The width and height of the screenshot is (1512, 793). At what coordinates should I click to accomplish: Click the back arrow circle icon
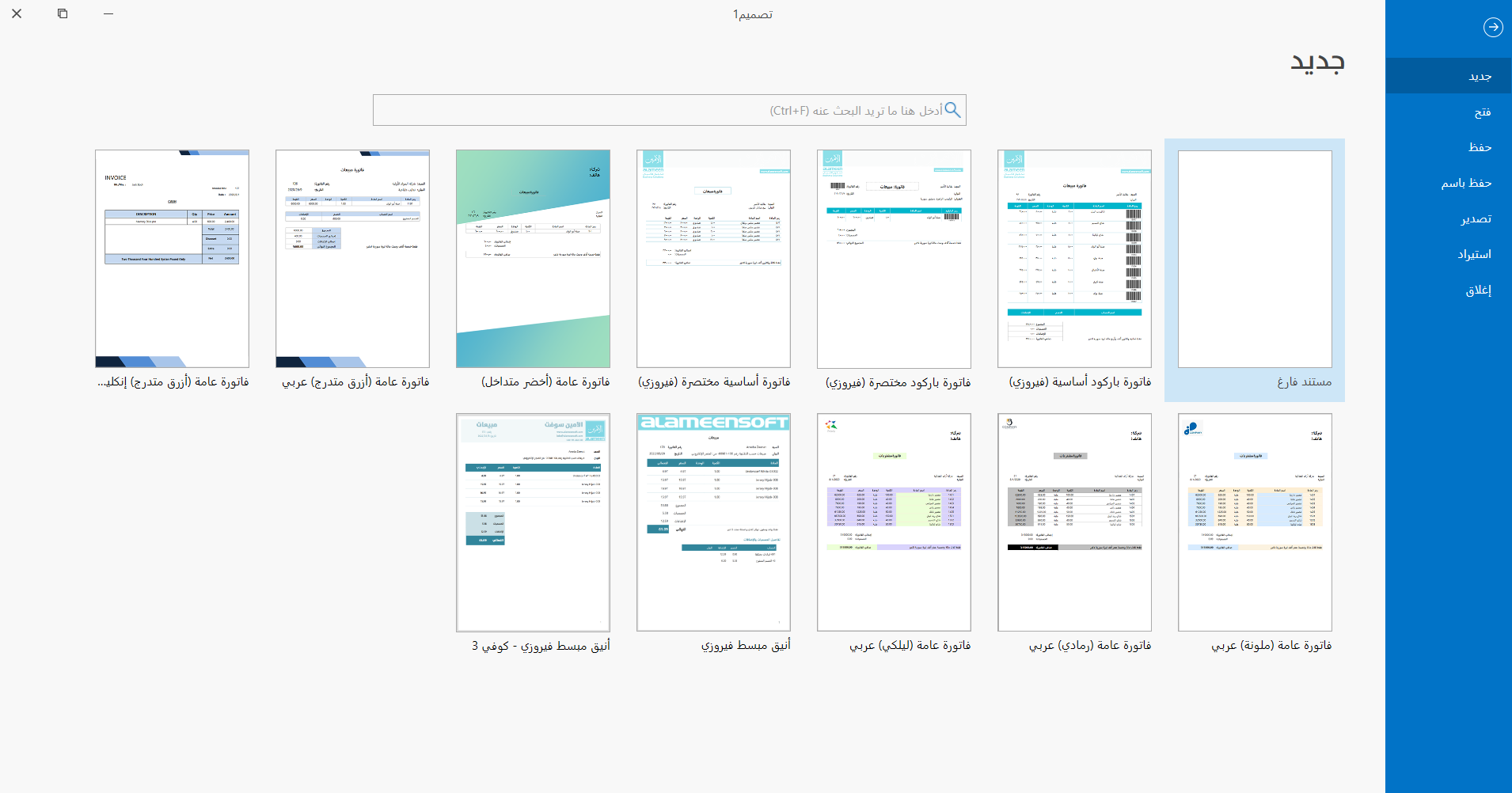tap(1493, 28)
